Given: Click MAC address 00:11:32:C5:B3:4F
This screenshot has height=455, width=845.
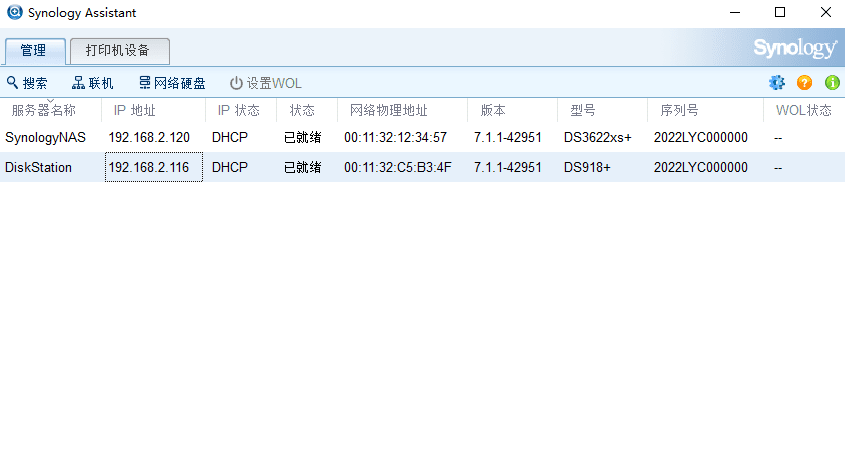Looking at the screenshot, I should tap(398, 167).
